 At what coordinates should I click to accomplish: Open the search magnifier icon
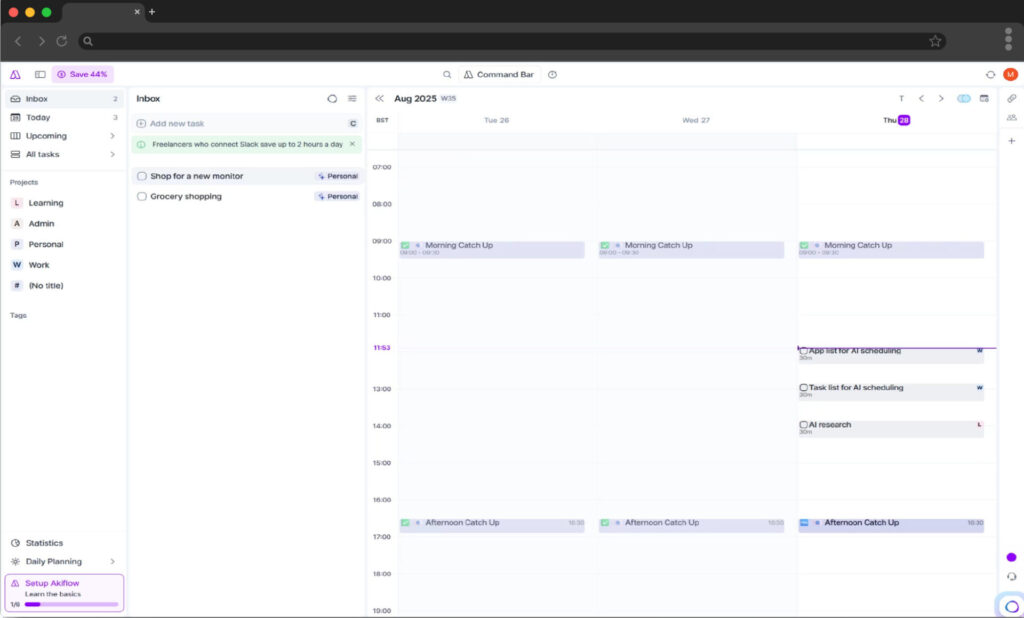pos(447,74)
